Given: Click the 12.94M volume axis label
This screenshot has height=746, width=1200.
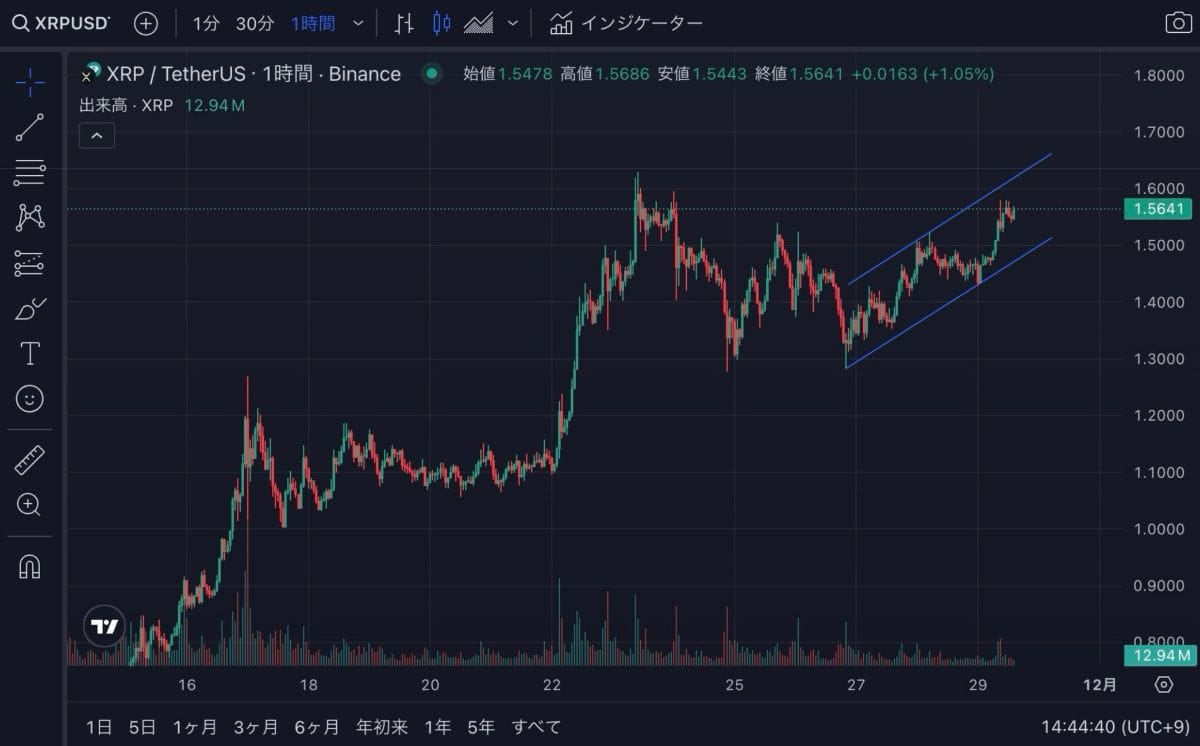Looking at the screenshot, I should [x=1160, y=655].
